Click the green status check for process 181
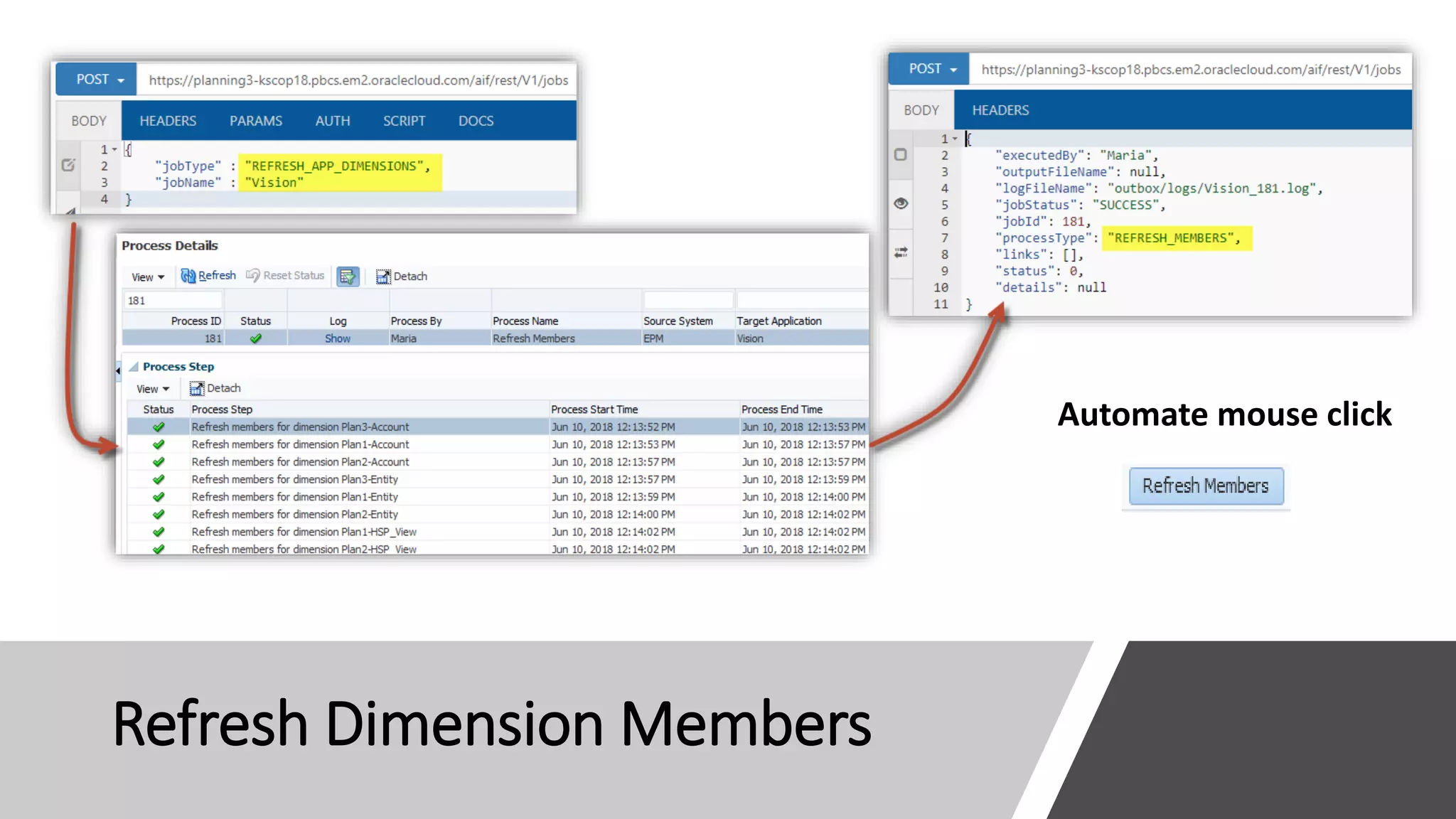Viewport: 1456px width, 819px height. point(256,339)
